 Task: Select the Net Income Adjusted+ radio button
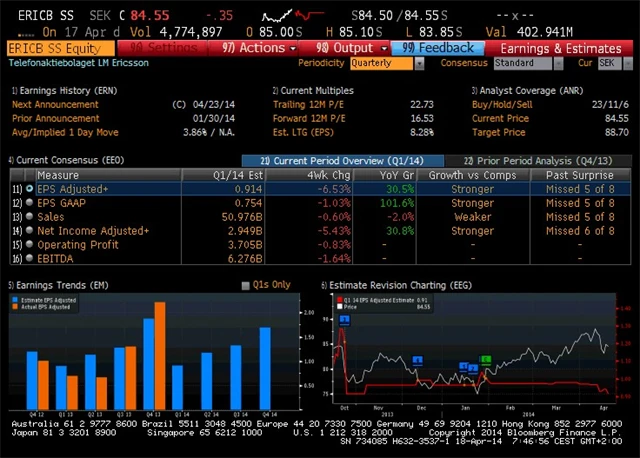[x=29, y=230]
